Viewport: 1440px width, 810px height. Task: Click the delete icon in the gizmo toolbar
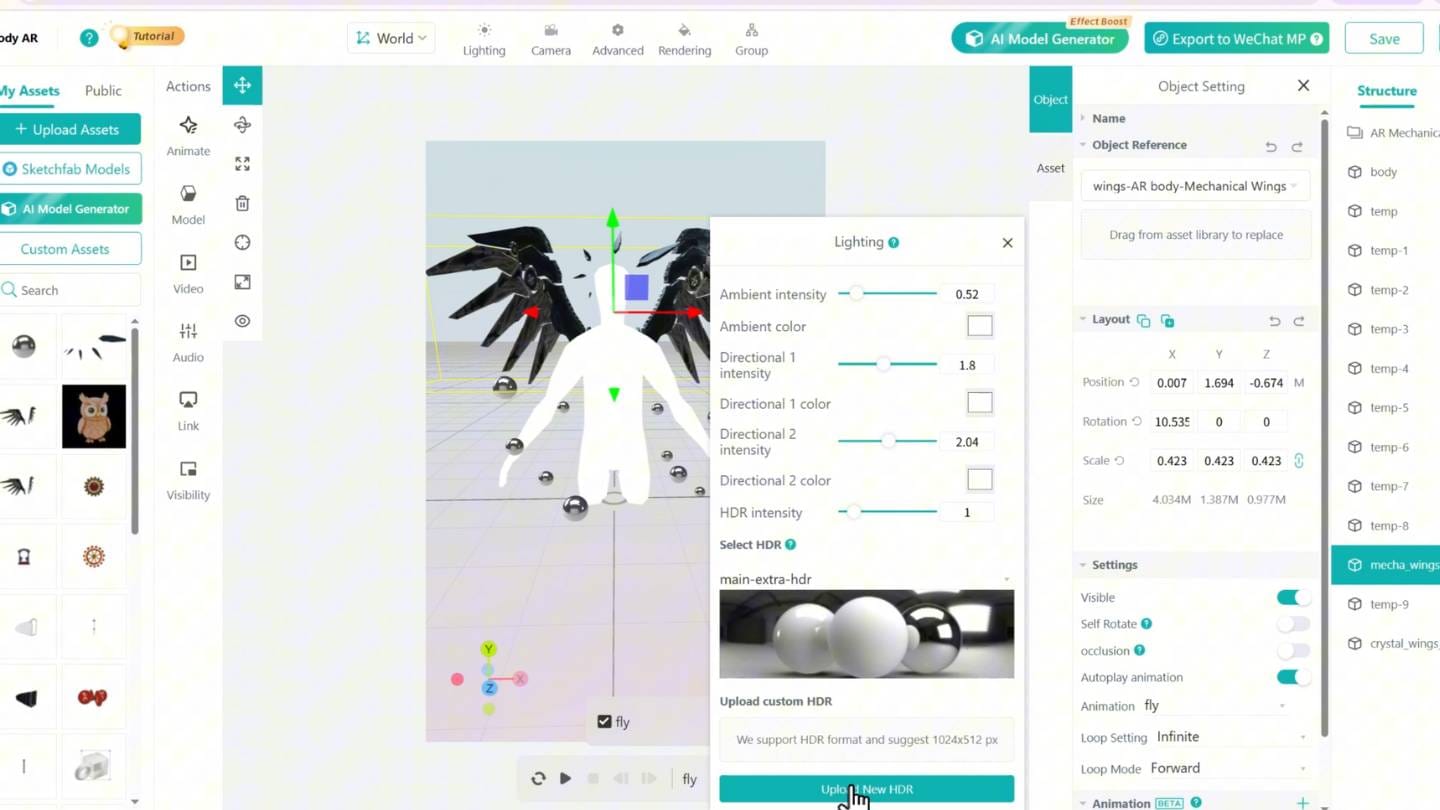(x=242, y=203)
